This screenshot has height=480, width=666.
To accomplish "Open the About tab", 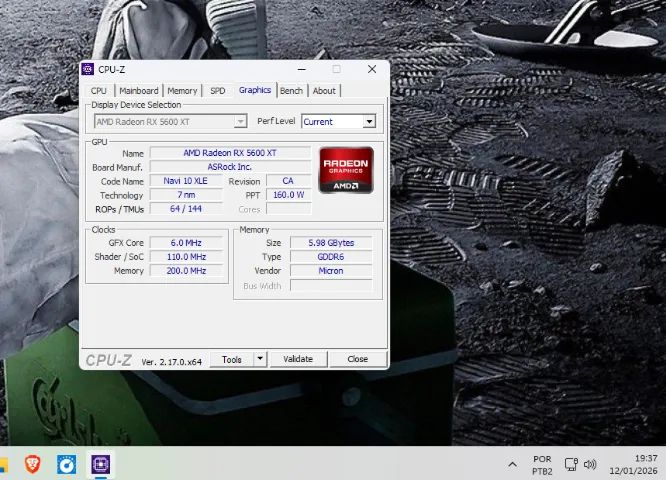I will click(324, 91).
